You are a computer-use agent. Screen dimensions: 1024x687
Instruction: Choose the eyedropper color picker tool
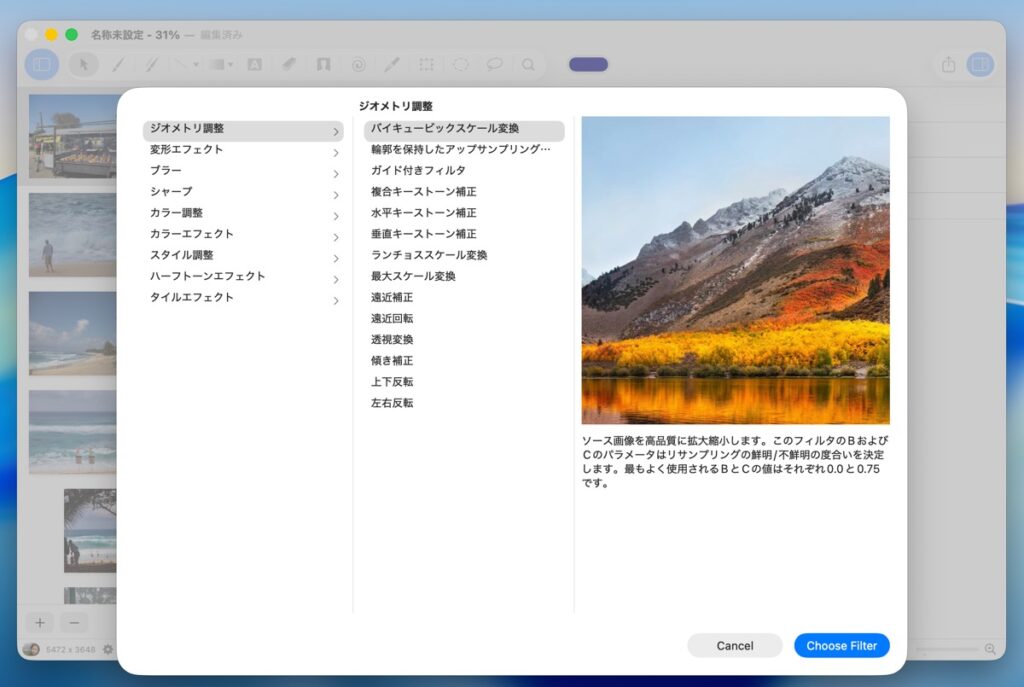pos(391,64)
